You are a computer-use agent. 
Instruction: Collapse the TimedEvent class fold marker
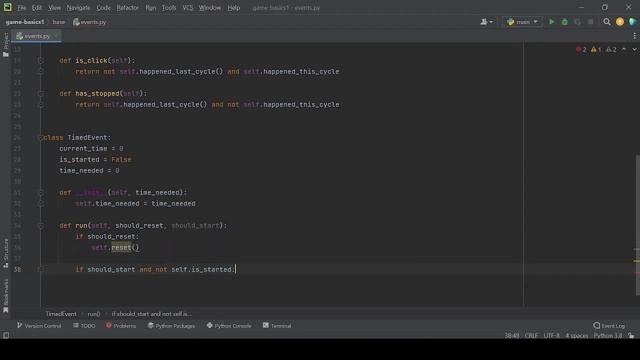[40, 138]
